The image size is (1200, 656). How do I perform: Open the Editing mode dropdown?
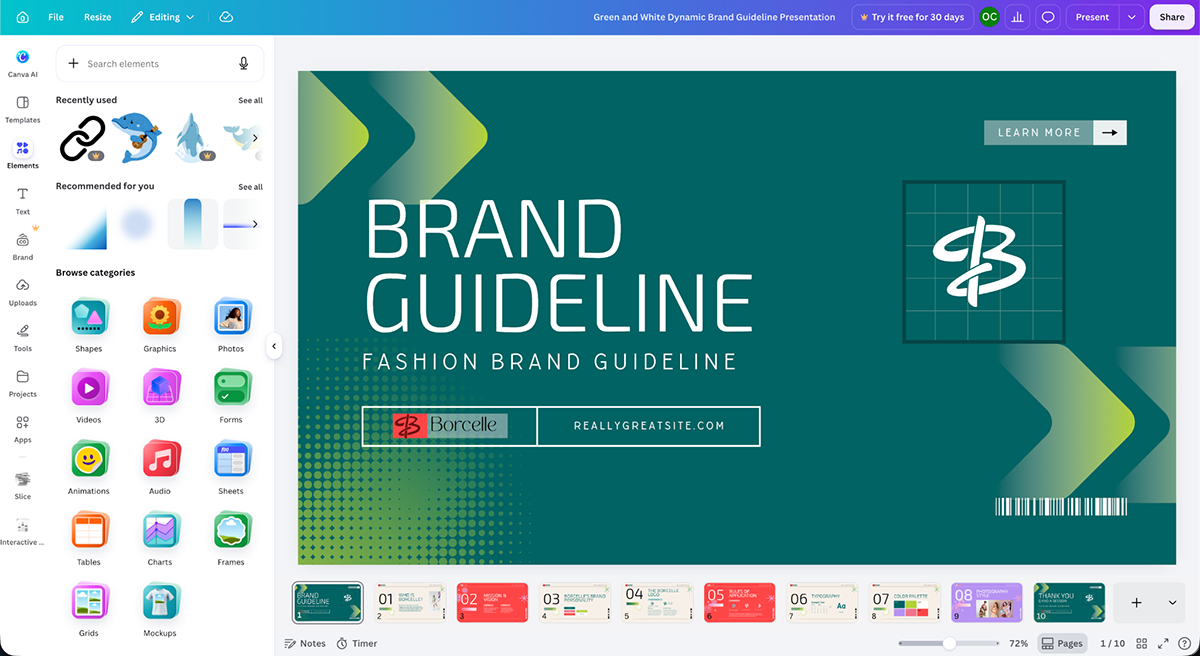pyautogui.click(x=163, y=17)
